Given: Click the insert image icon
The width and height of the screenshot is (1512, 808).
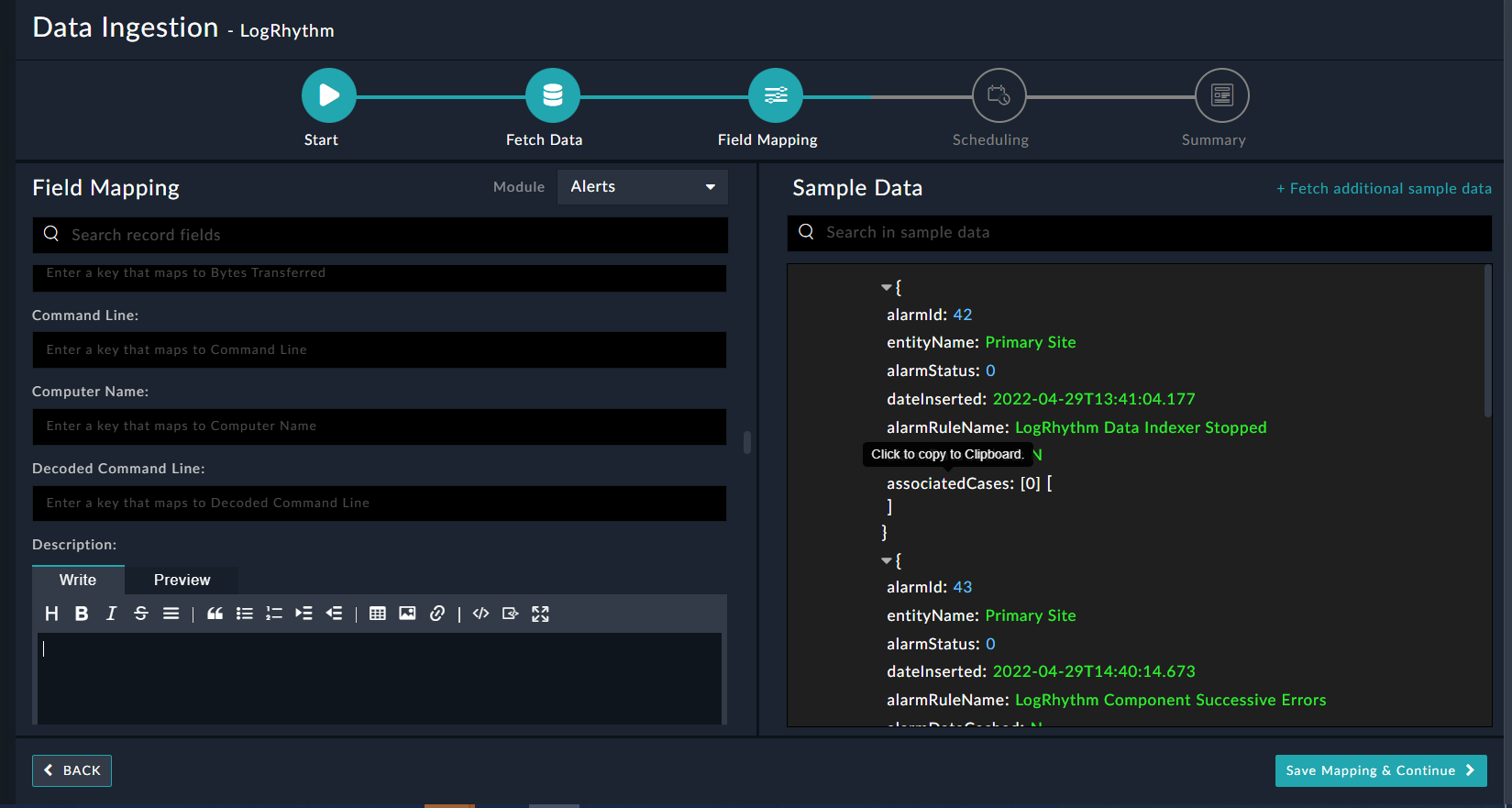Looking at the screenshot, I should [x=407, y=614].
